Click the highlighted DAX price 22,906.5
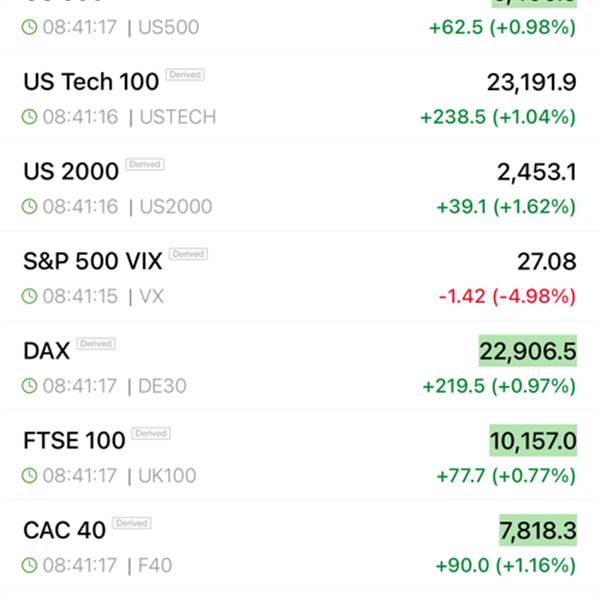The width and height of the screenshot is (600, 600). (528, 352)
